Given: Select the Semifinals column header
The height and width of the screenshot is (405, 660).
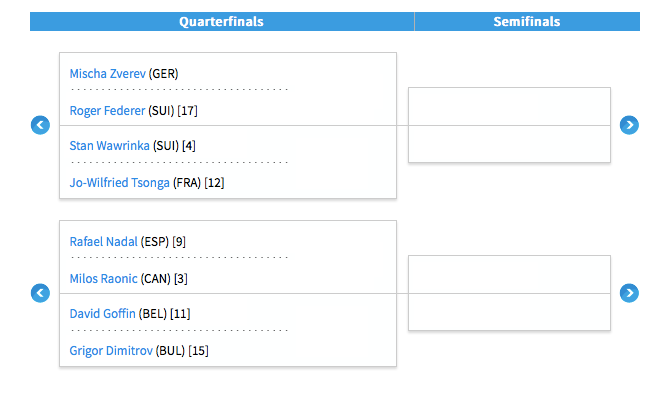Looking at the screenshot, I should click(x=527, y=21).
